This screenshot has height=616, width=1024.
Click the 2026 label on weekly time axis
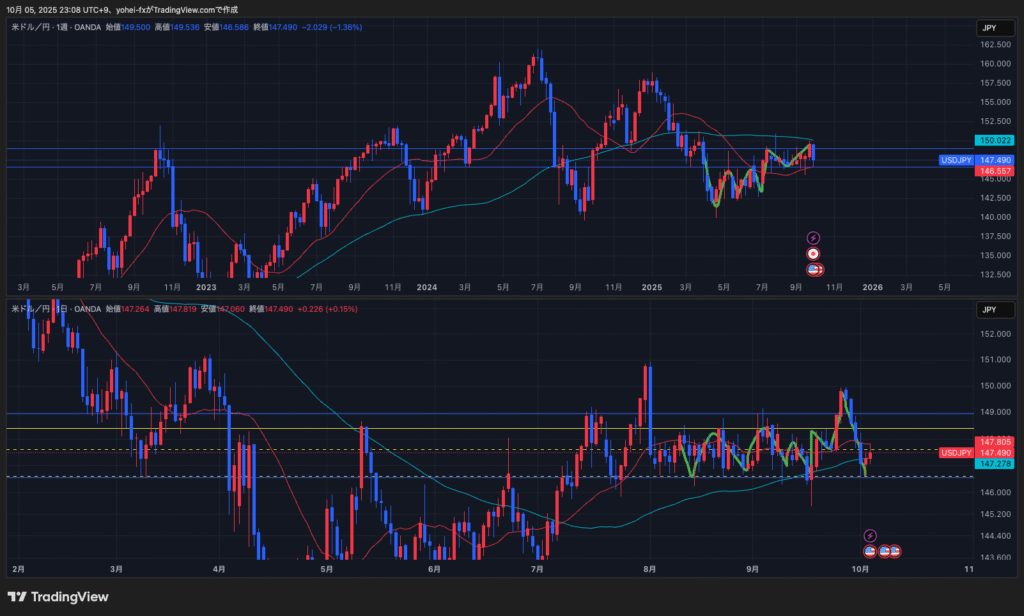tap(871, 287)
